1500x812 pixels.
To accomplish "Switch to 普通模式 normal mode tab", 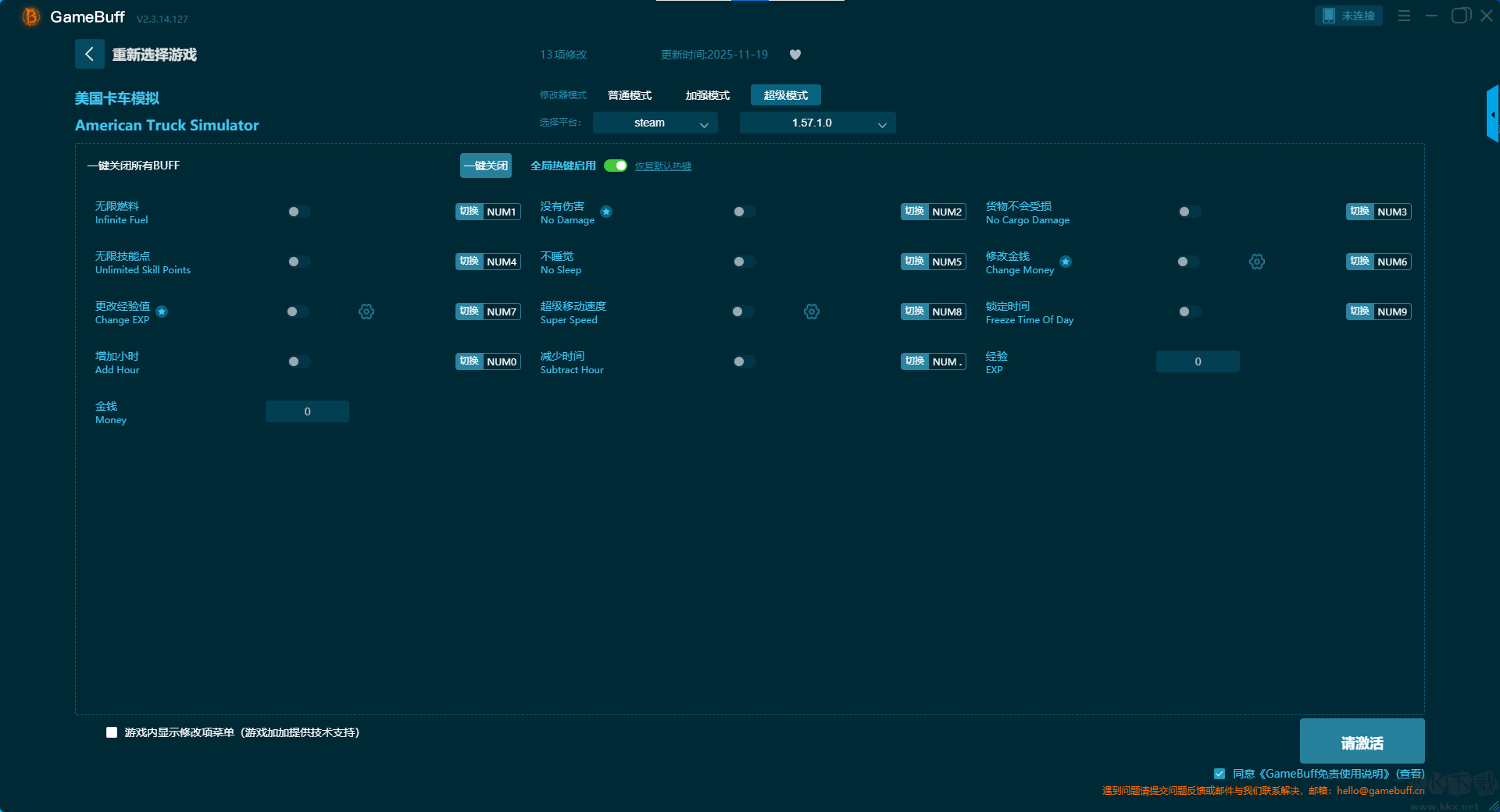I will [630, 95].
